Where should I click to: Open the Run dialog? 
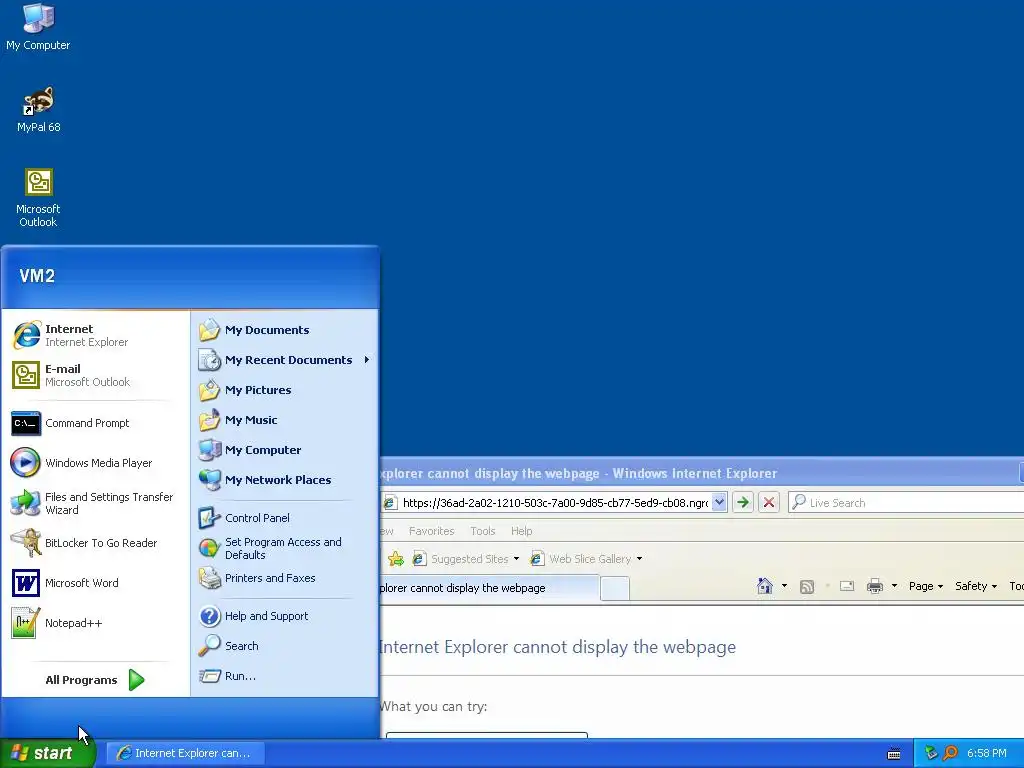click(284, 676)
